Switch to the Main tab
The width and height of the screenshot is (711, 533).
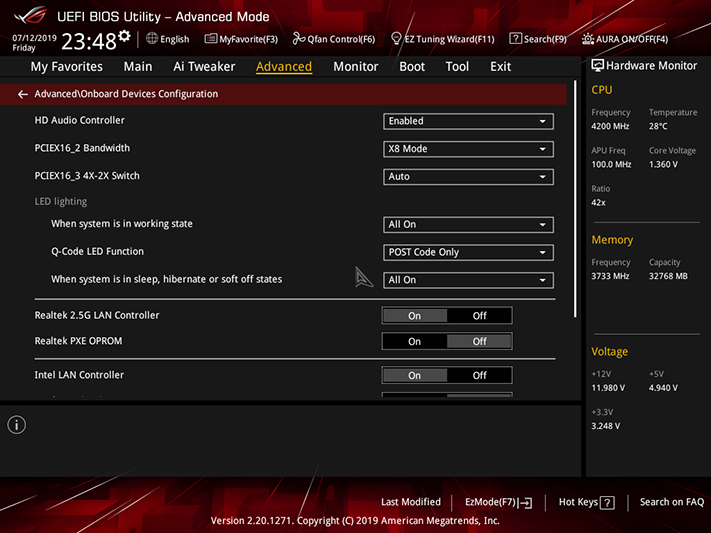[138, 67]
